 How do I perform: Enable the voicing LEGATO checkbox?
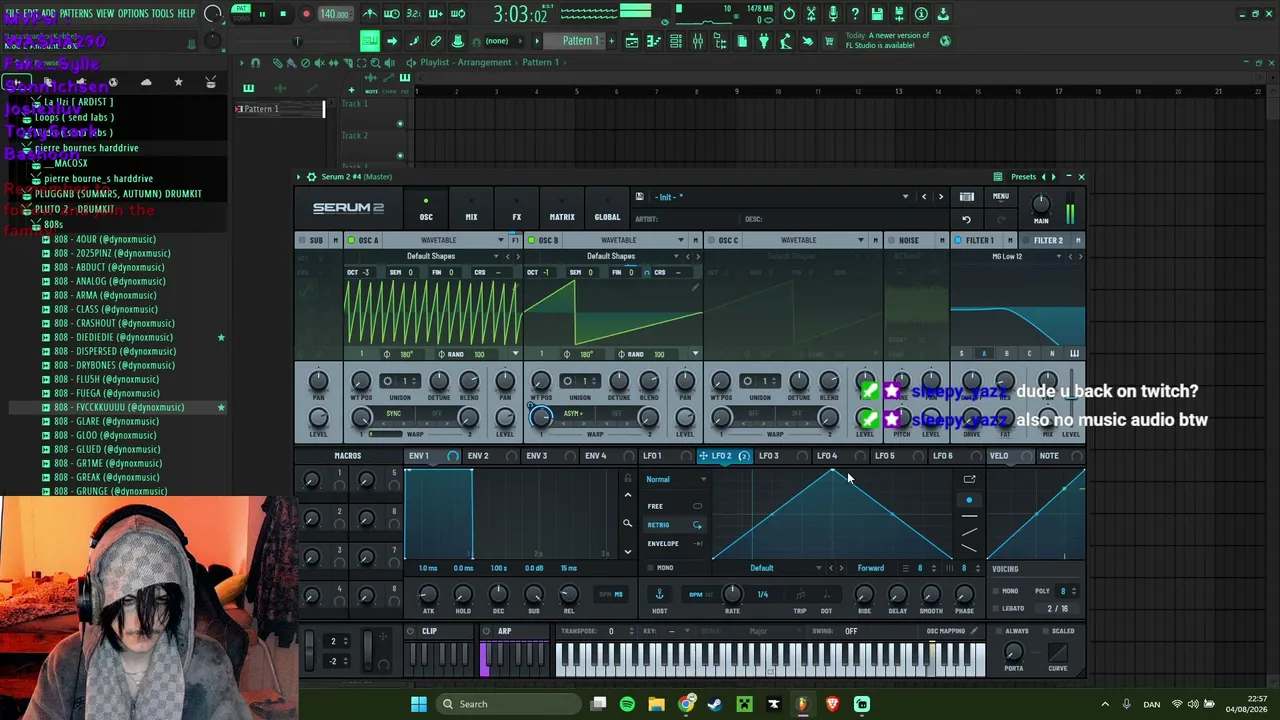point(998,608)
